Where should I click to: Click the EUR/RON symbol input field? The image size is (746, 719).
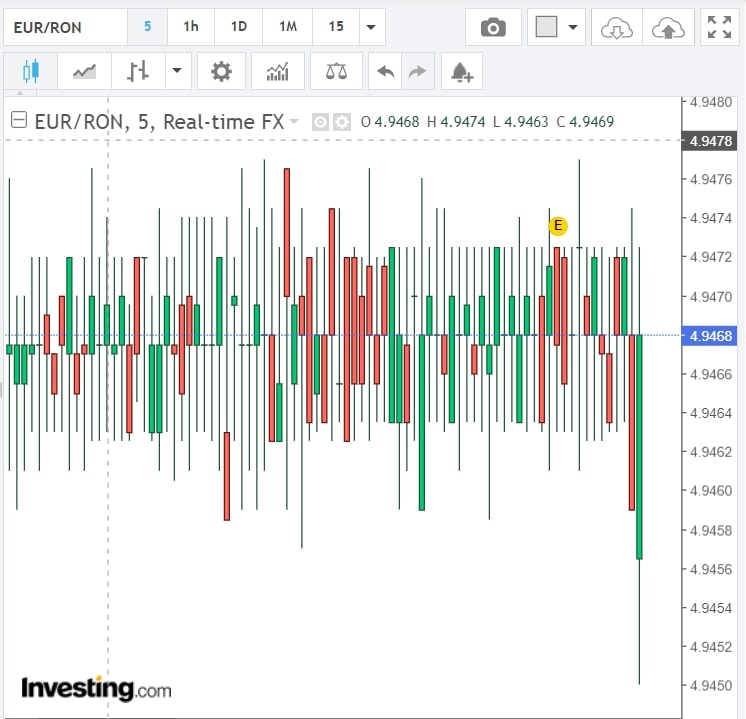(x=64, y=27)
